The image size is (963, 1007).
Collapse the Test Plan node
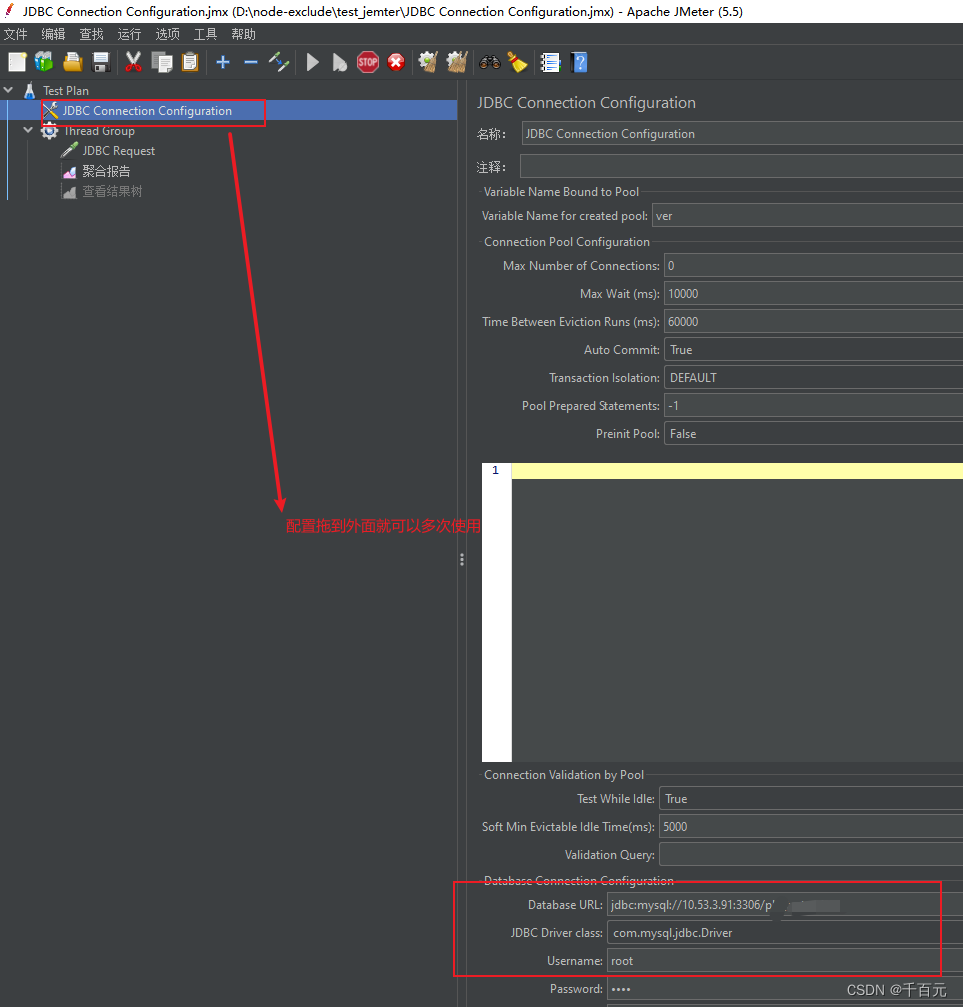[8, 90]
